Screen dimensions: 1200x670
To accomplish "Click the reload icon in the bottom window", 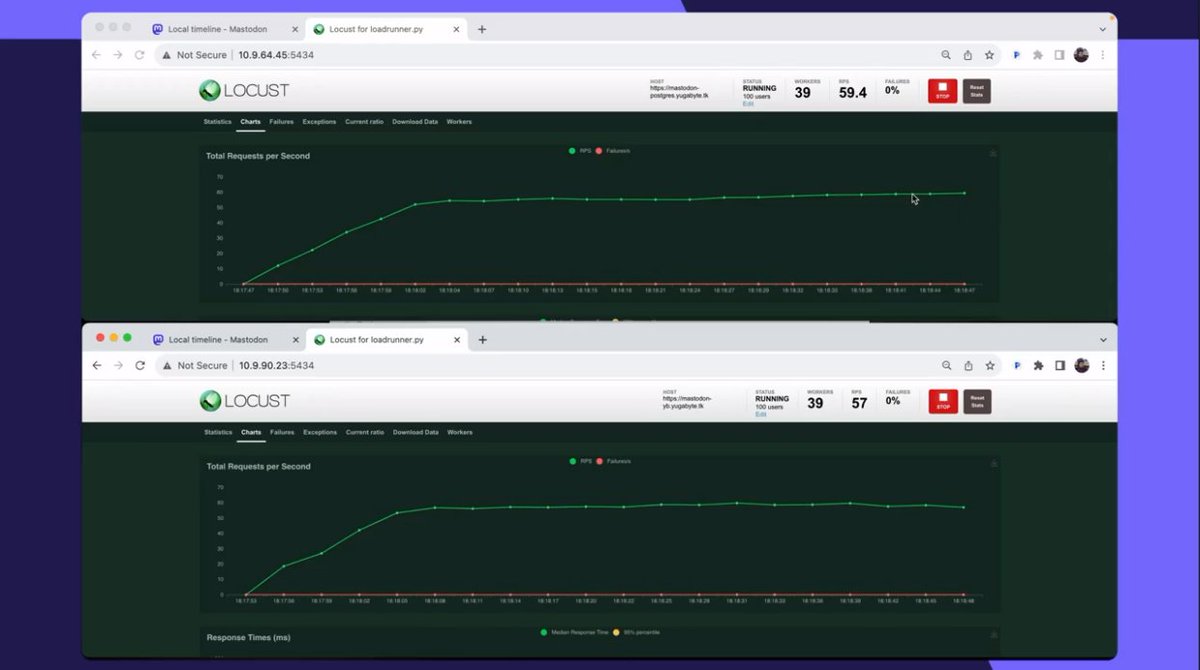I will tap(140, 365).
